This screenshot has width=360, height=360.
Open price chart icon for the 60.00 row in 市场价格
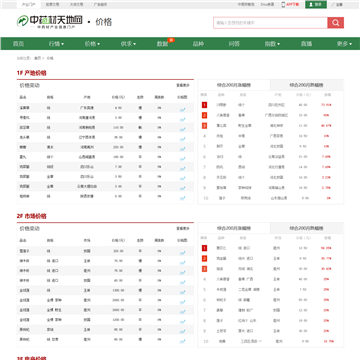(183, 282)
